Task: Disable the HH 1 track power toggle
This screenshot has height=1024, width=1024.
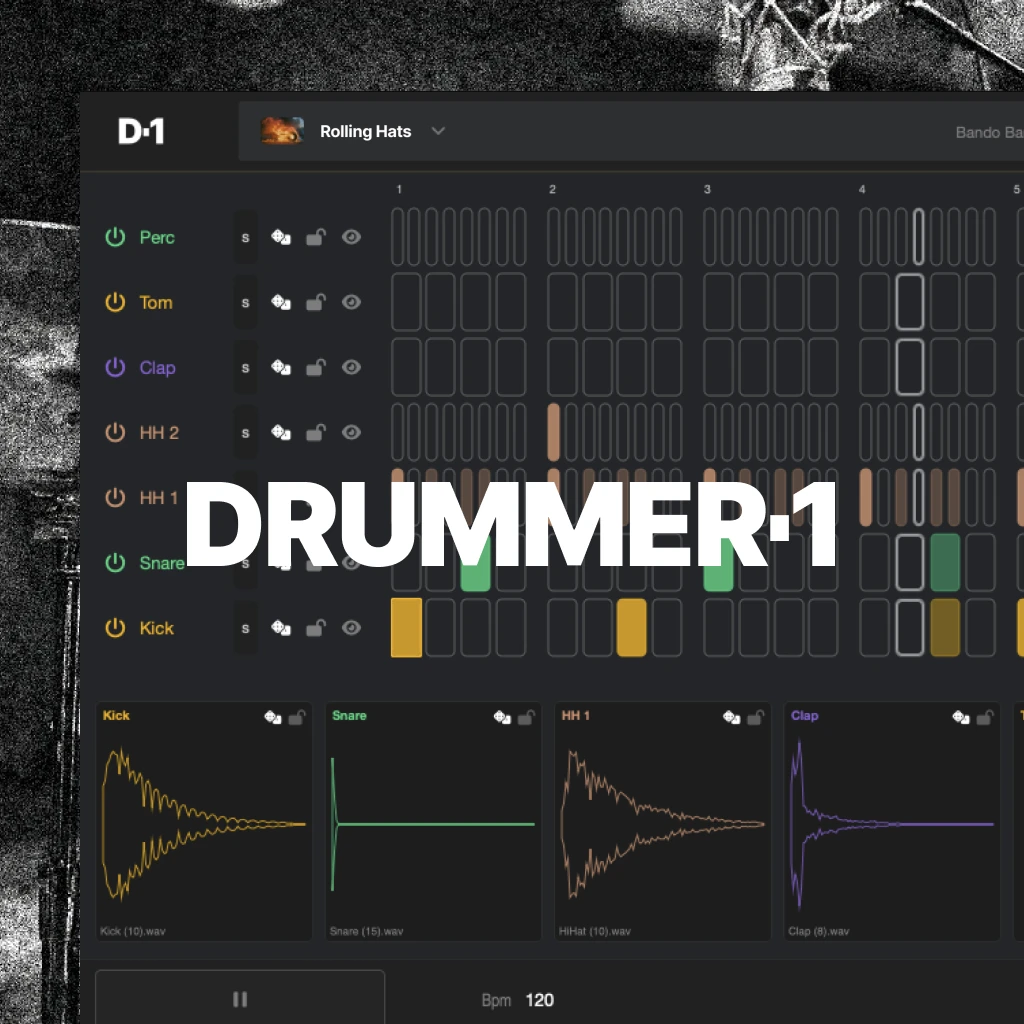Action: 114,497
